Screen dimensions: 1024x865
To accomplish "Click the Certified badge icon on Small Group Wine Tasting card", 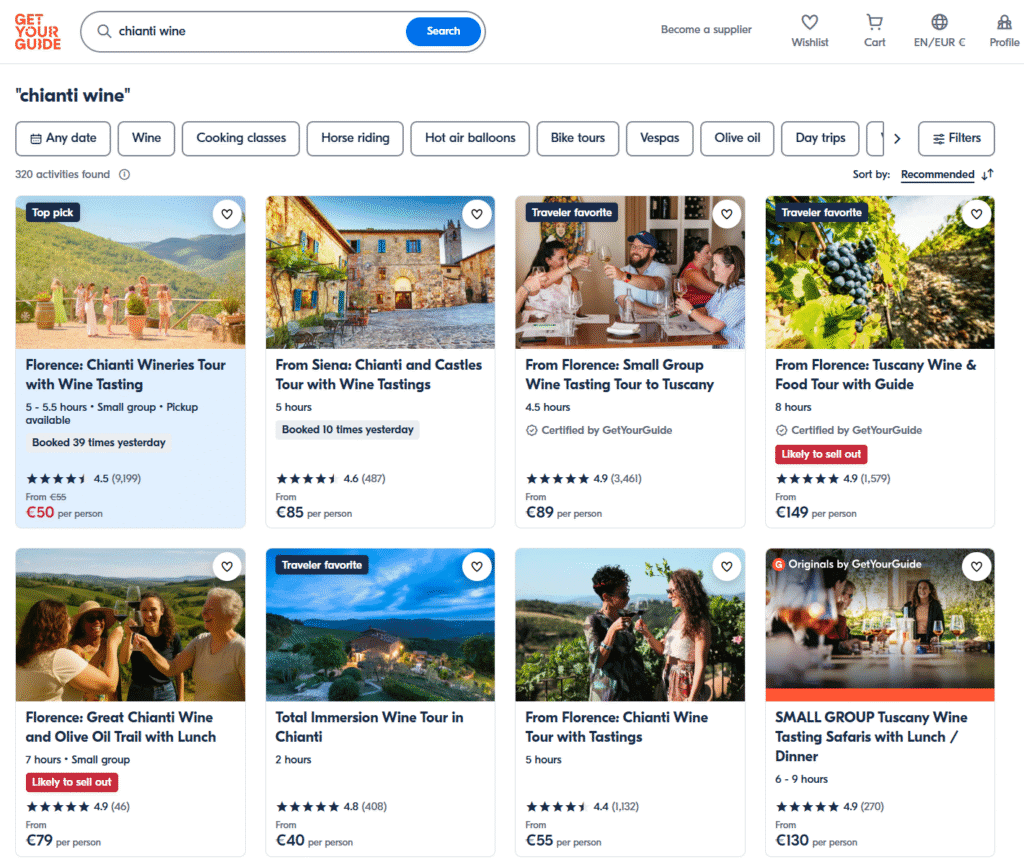I will [x=532, y=430].
